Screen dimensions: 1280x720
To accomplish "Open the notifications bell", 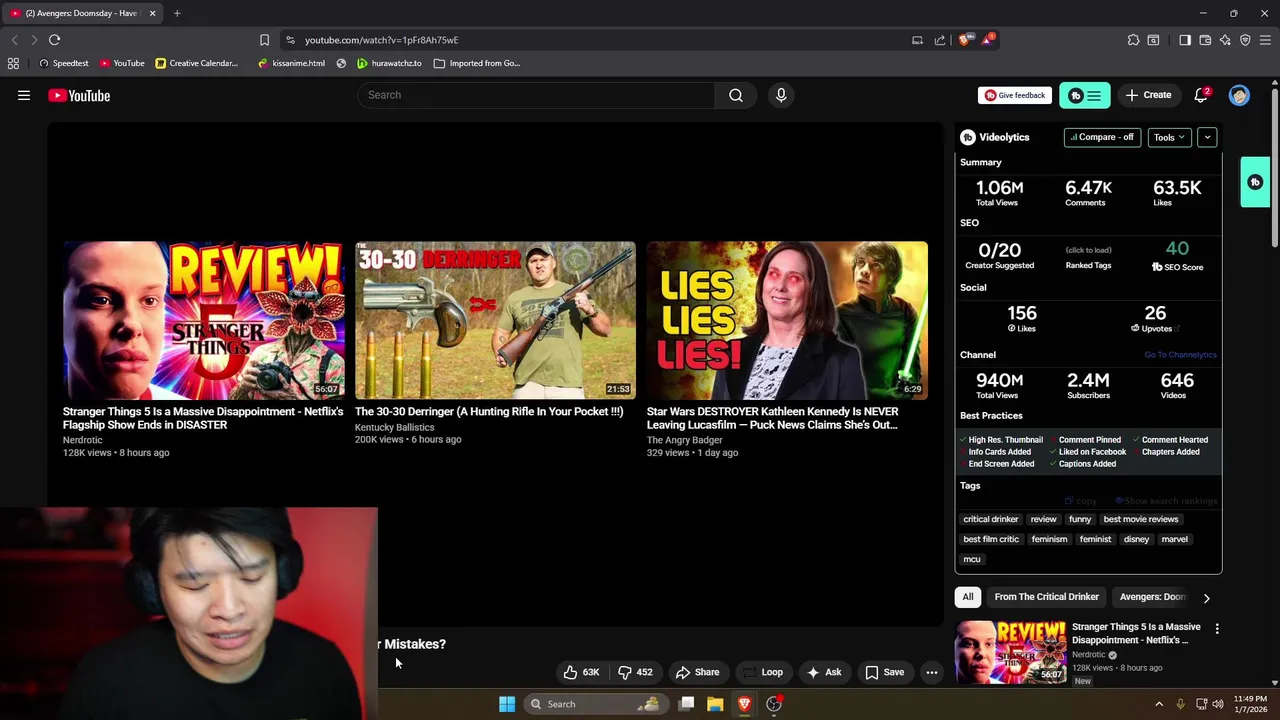I will (x=1201, y=95).
